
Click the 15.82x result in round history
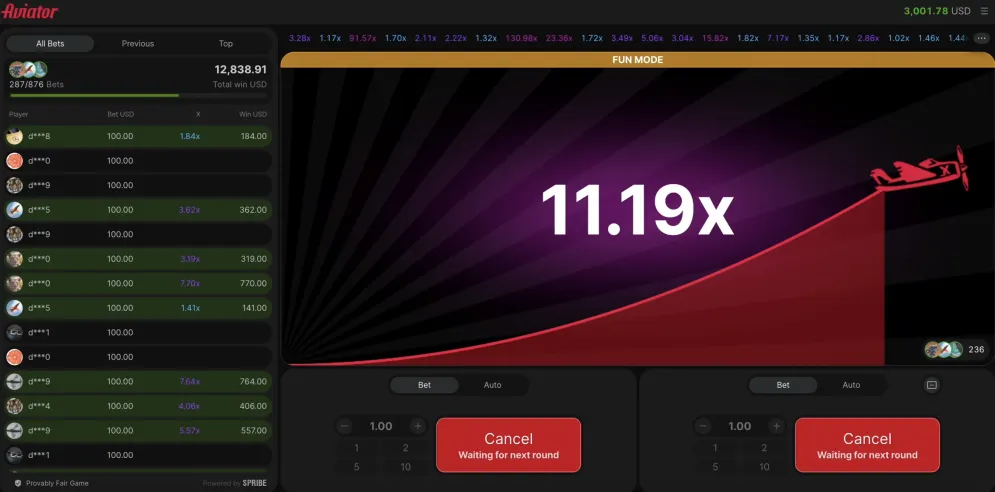(715, 38)
